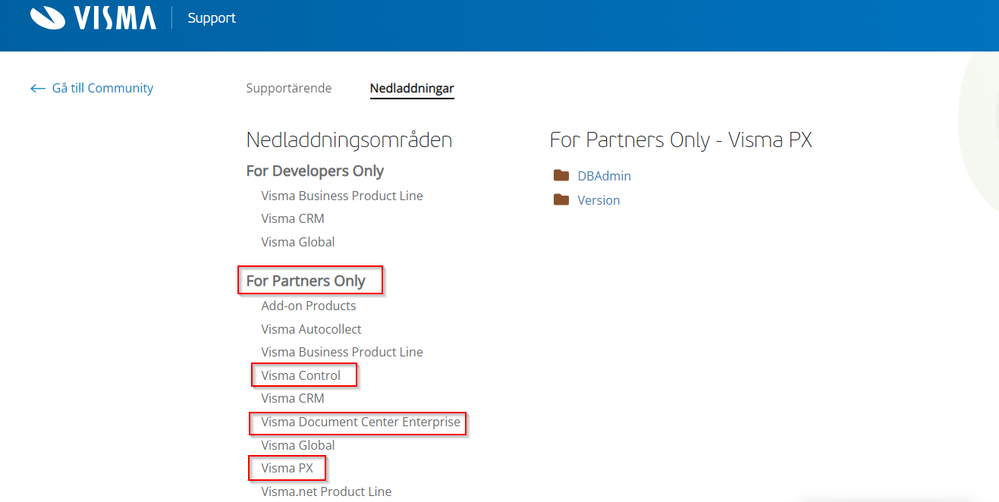
Task: Switch to the Supportärende tab
Action: click(x=289, y=88)
